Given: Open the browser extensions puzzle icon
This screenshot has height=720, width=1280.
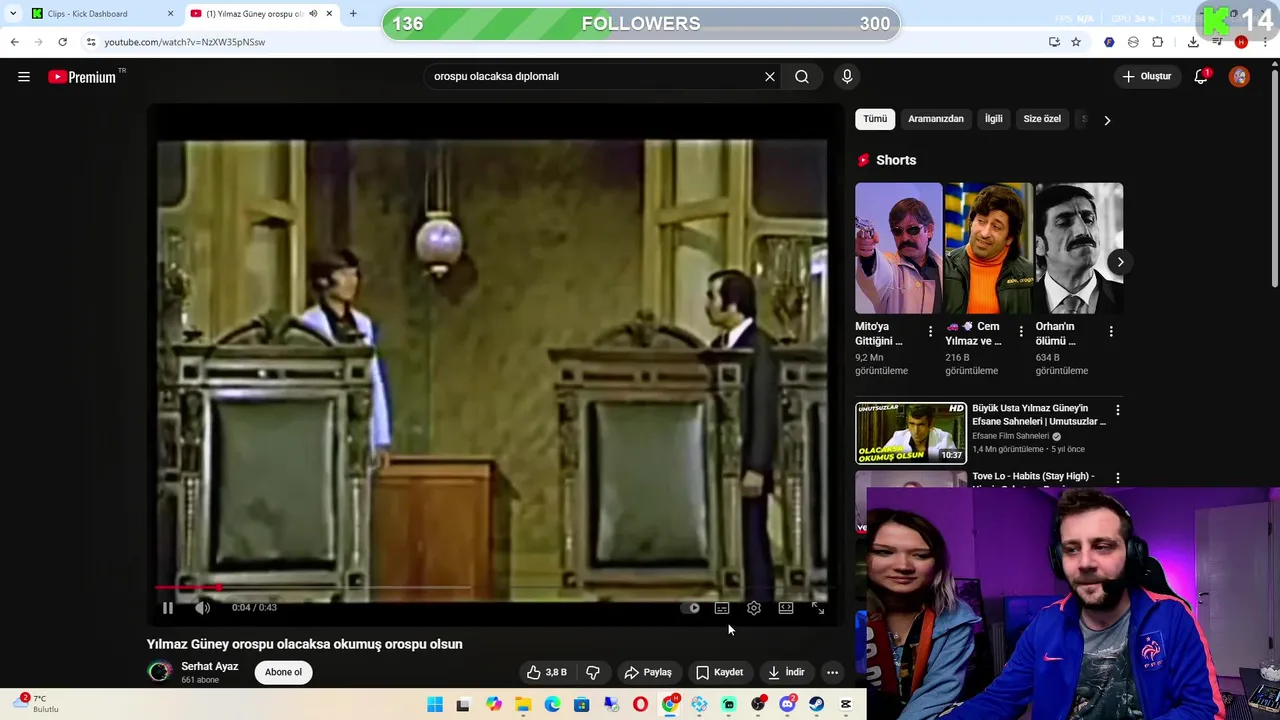Looking at the screenshot, I should [x=1157, y=42].
